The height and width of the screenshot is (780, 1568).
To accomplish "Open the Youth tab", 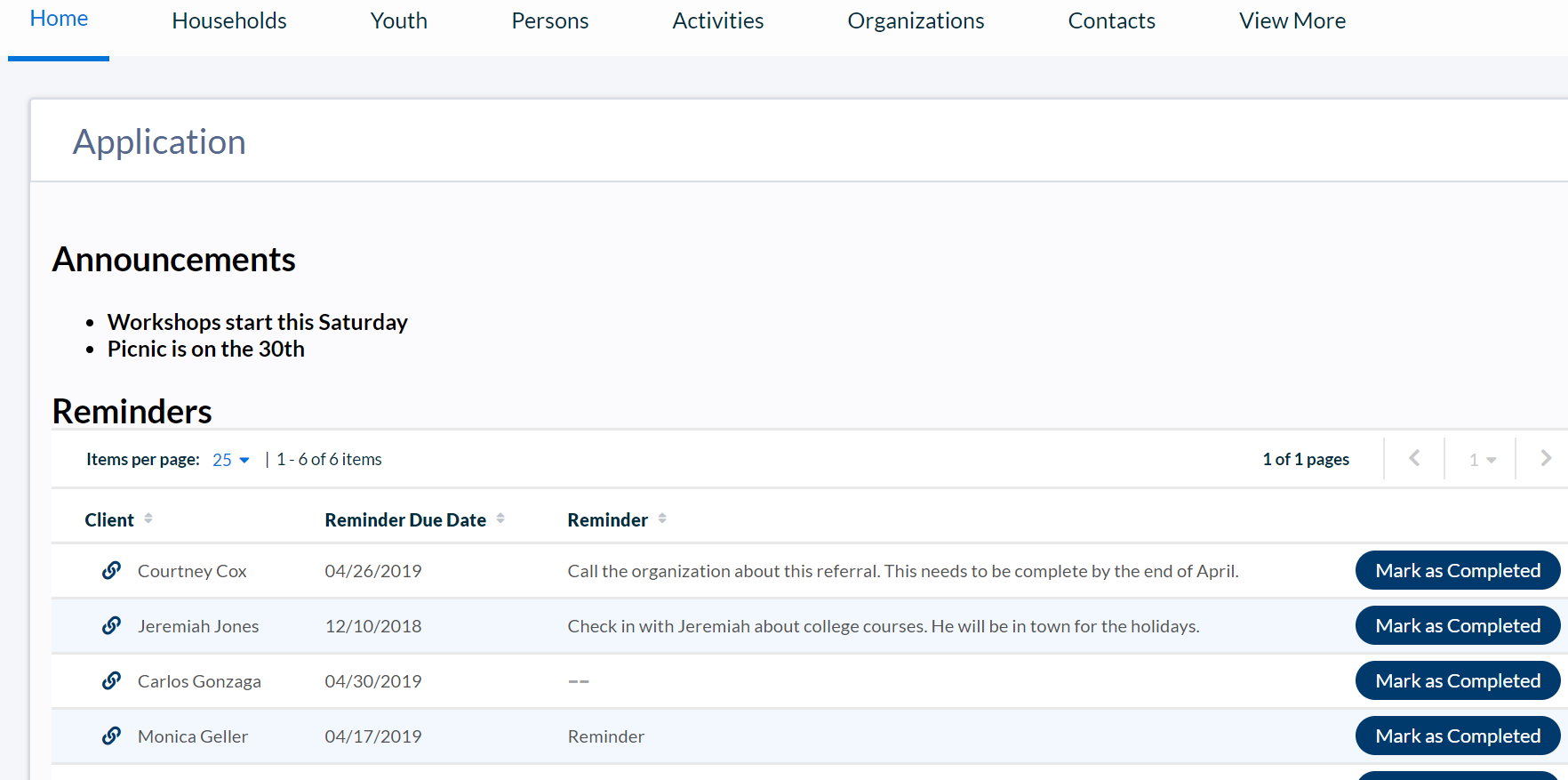I will (399, 20).
